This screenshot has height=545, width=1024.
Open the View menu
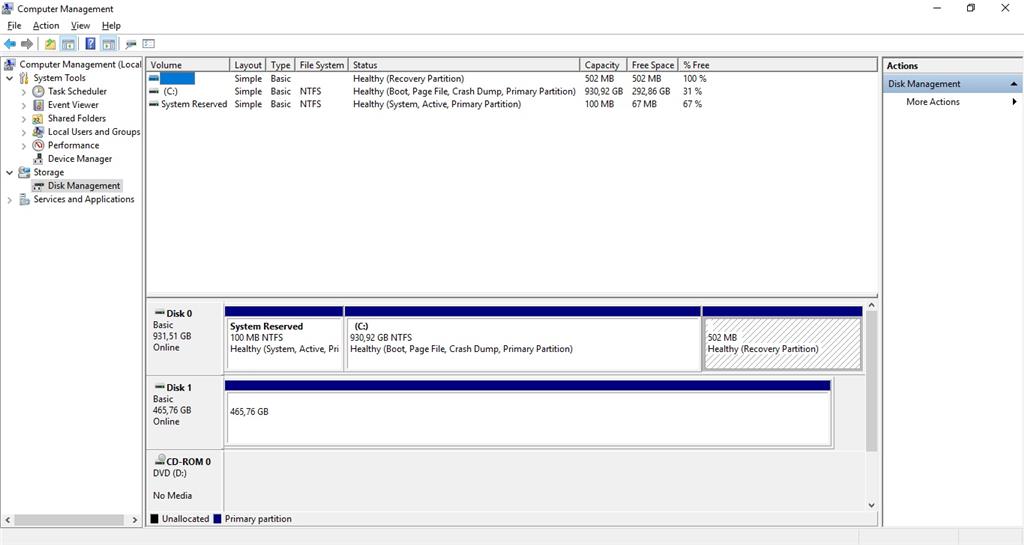(80, 25)
